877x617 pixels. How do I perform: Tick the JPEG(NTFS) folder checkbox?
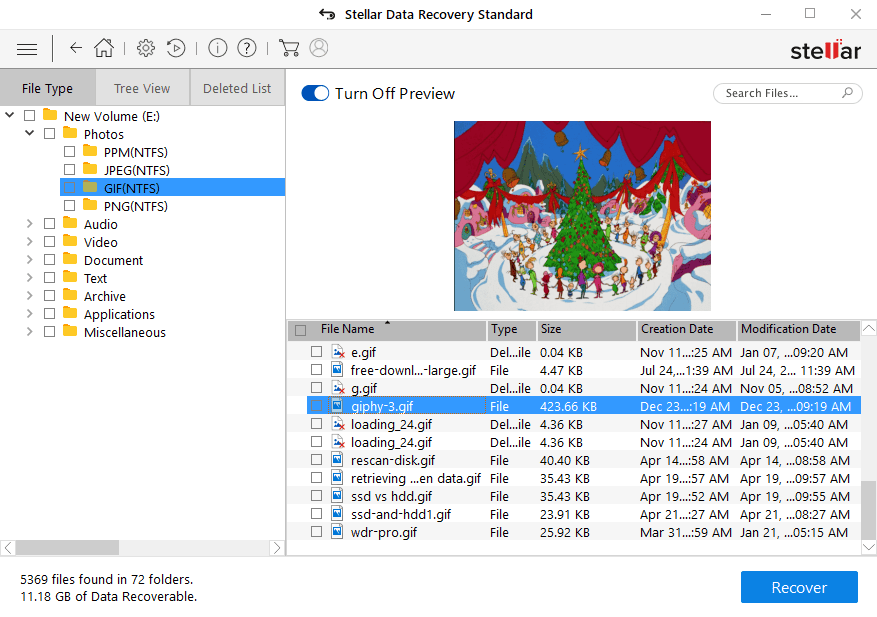(x=69, y=170)
